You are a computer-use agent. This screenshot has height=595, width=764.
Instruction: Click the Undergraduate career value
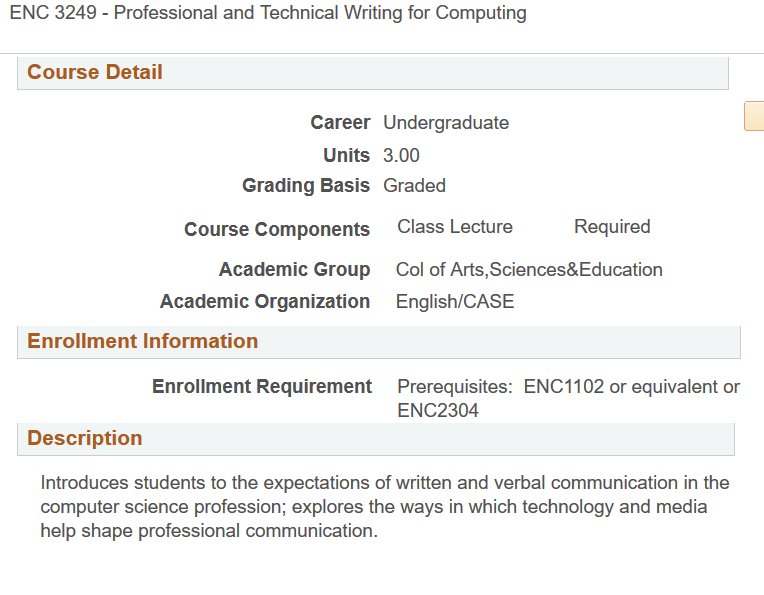coord(446,123)
